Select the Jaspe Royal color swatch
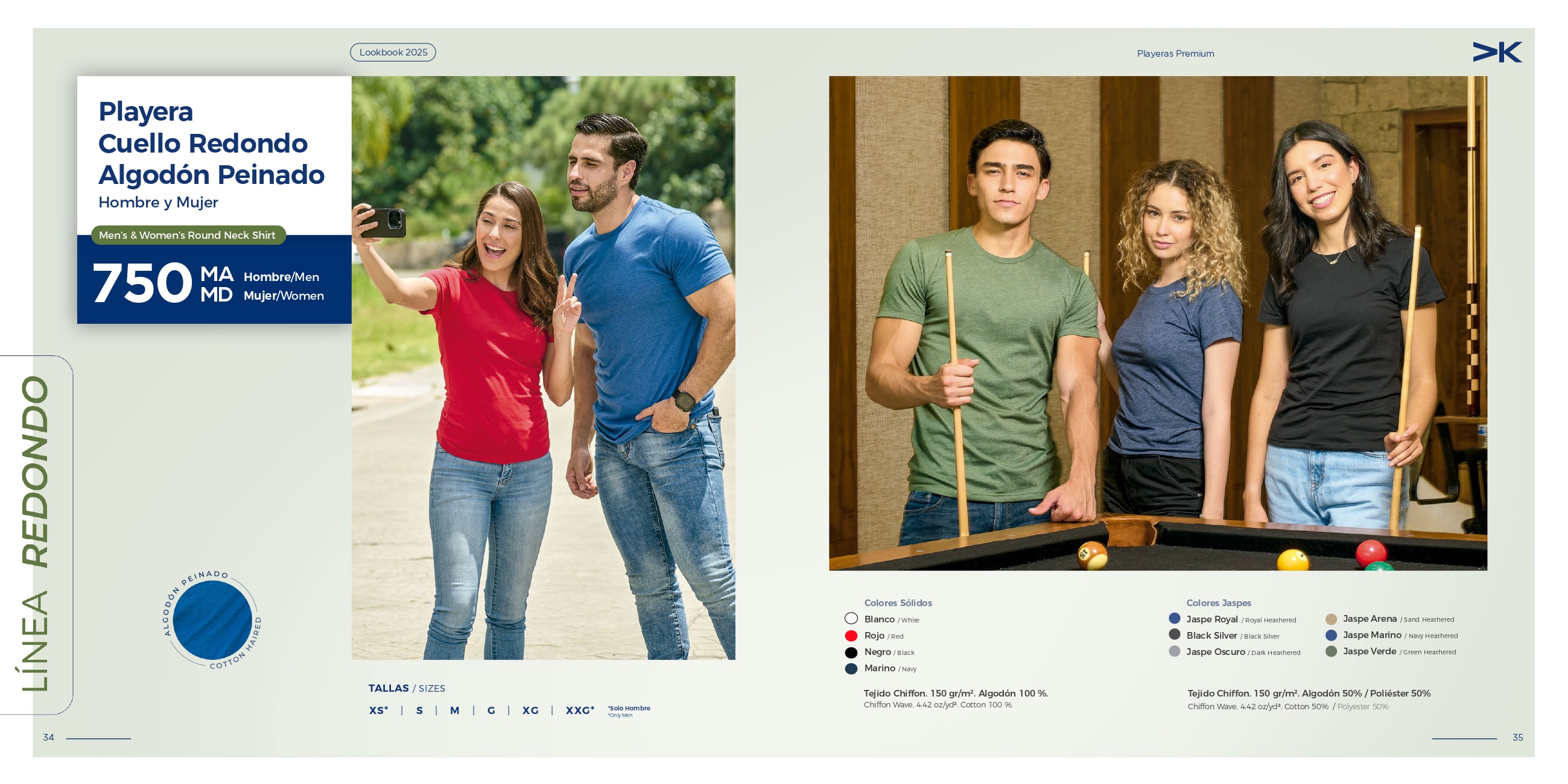Image resolution: width=1568 pixels, height=784 pixels. click(1174, 618)
